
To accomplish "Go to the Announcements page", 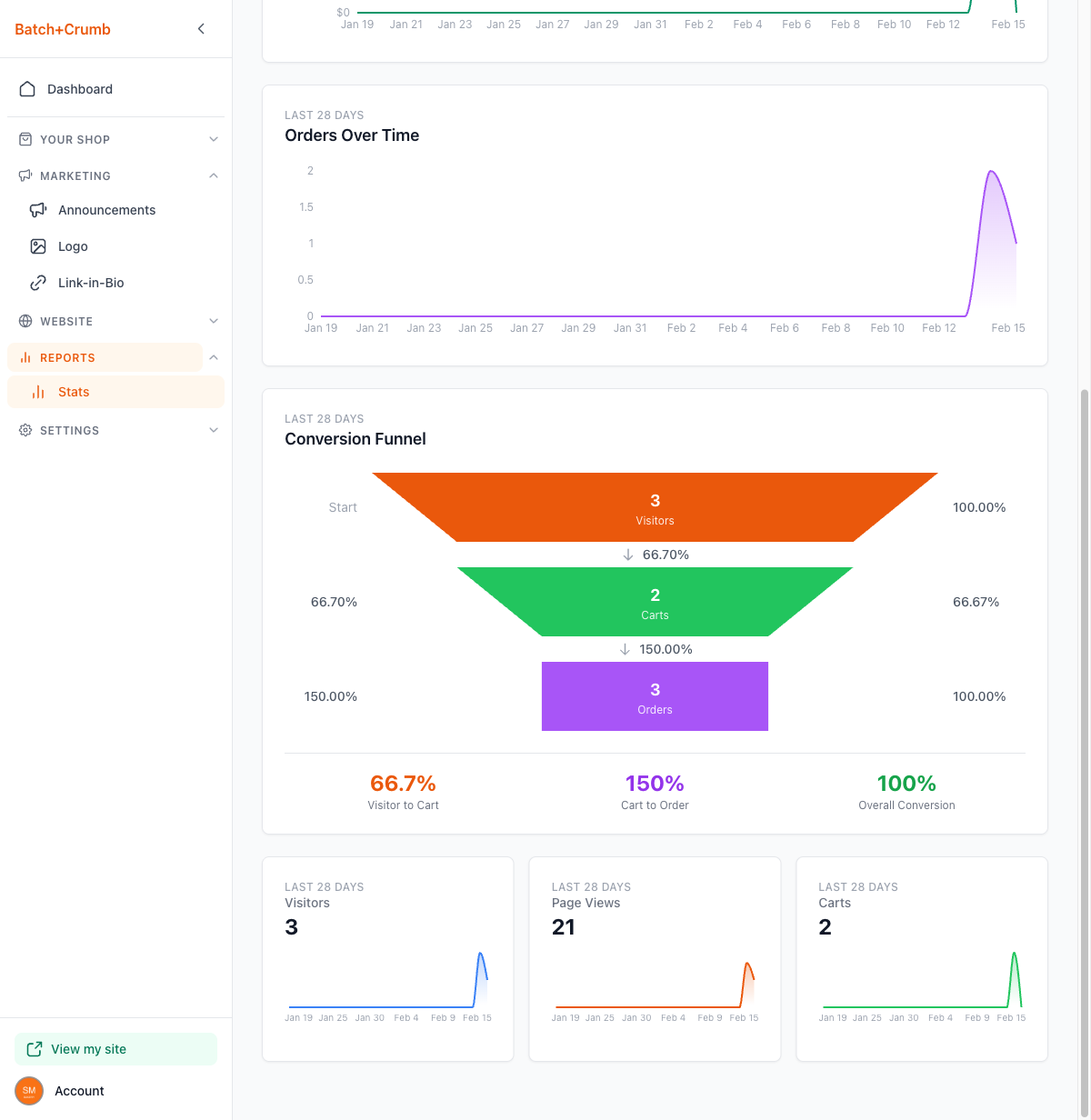I will (x=106, y=210).
